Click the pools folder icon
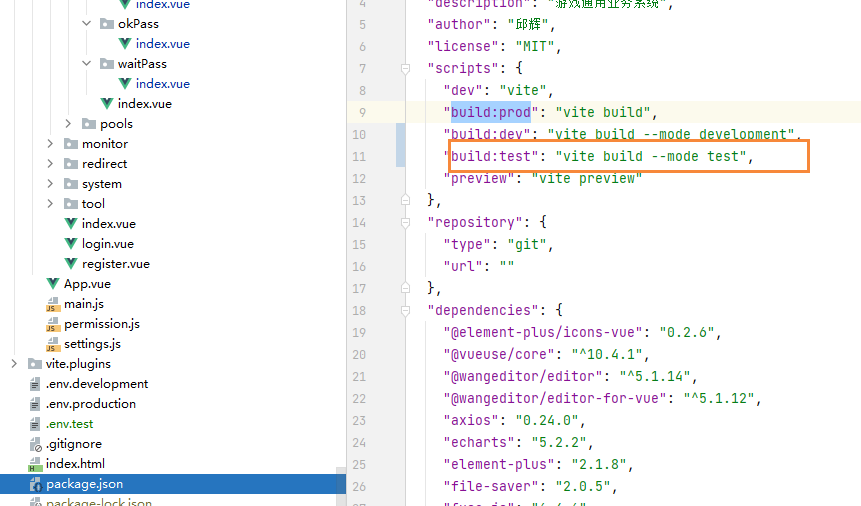 point(88,124)
